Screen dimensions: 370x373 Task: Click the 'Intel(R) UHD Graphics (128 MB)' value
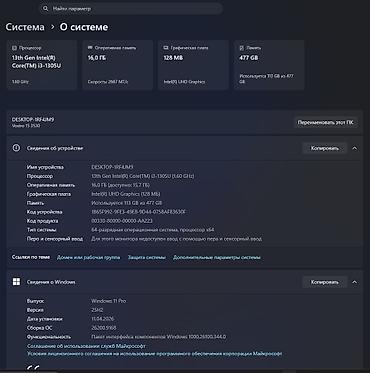(x=126, y=194)
